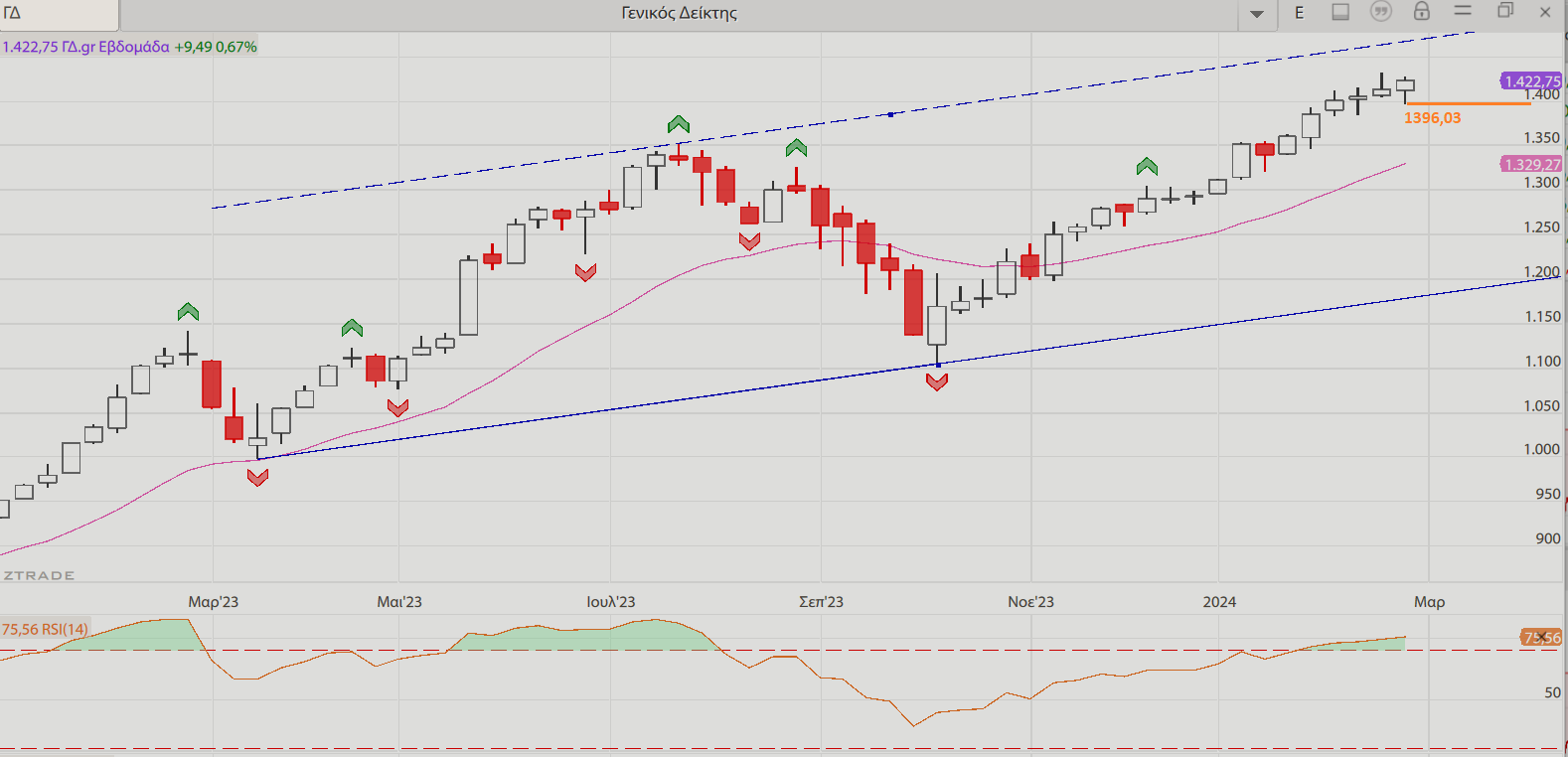The image size is (1568, 757).
Task: Click the latest weekly candle on the right
Action: (1405, 87)
